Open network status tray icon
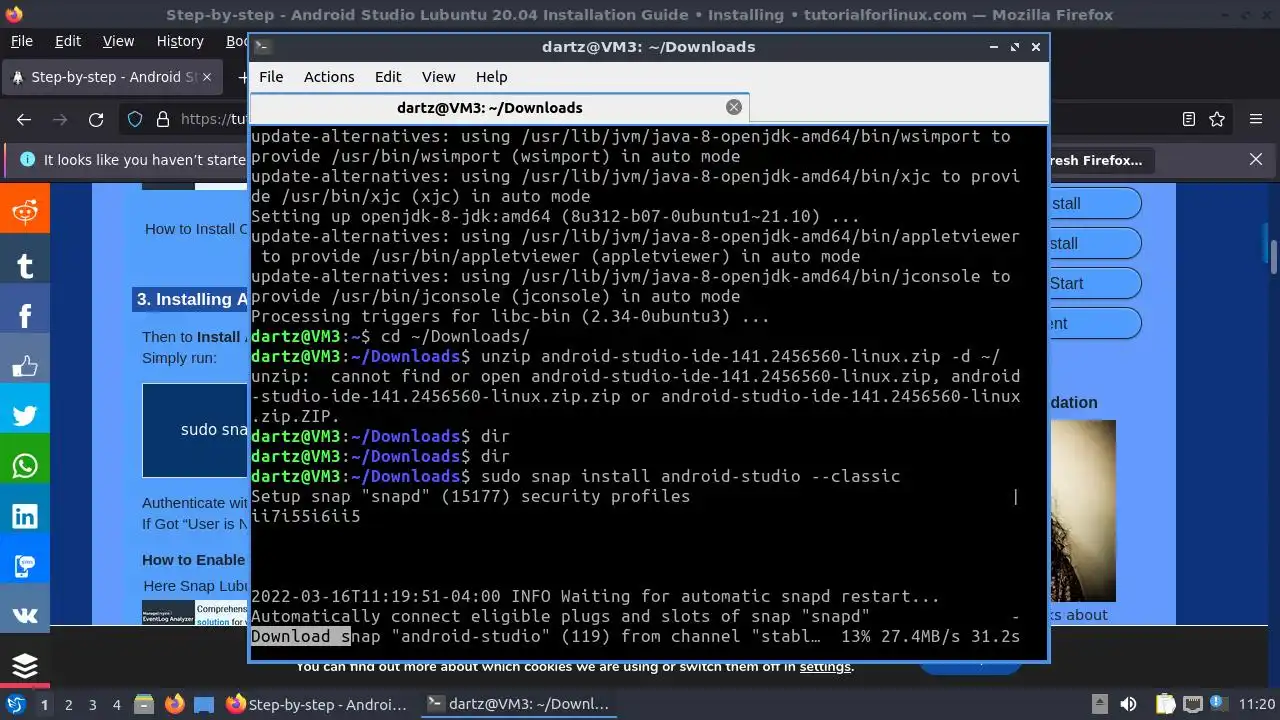1280x720 pixels. 1191,704
